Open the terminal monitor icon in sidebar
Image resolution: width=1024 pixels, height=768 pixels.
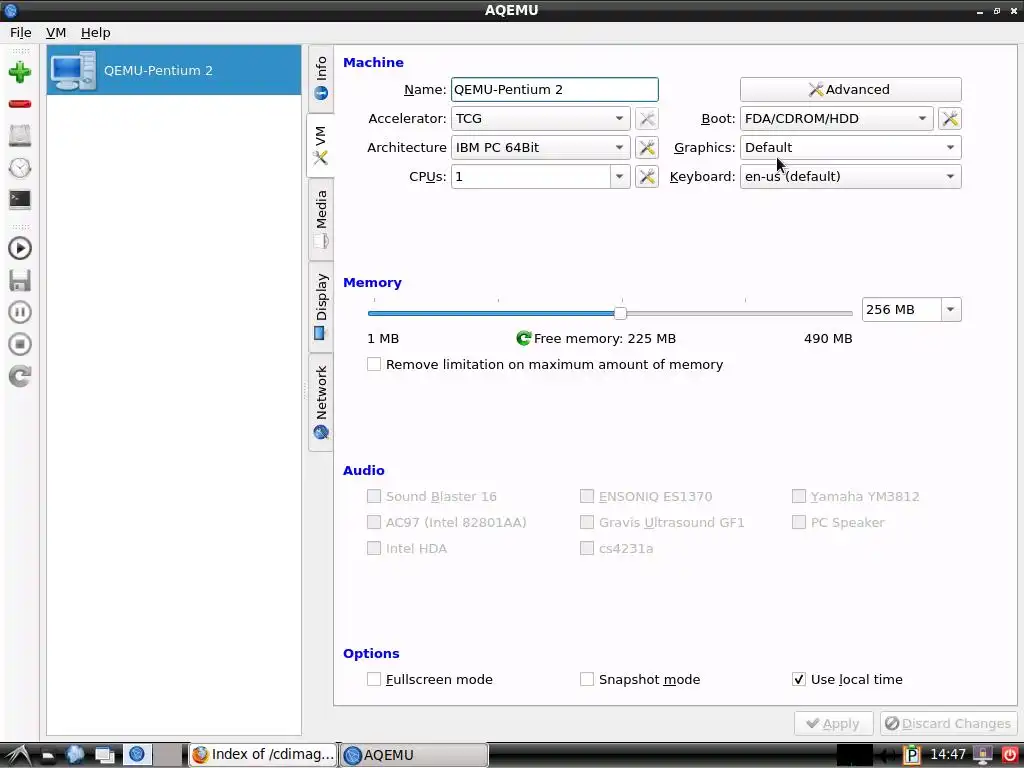20,199
